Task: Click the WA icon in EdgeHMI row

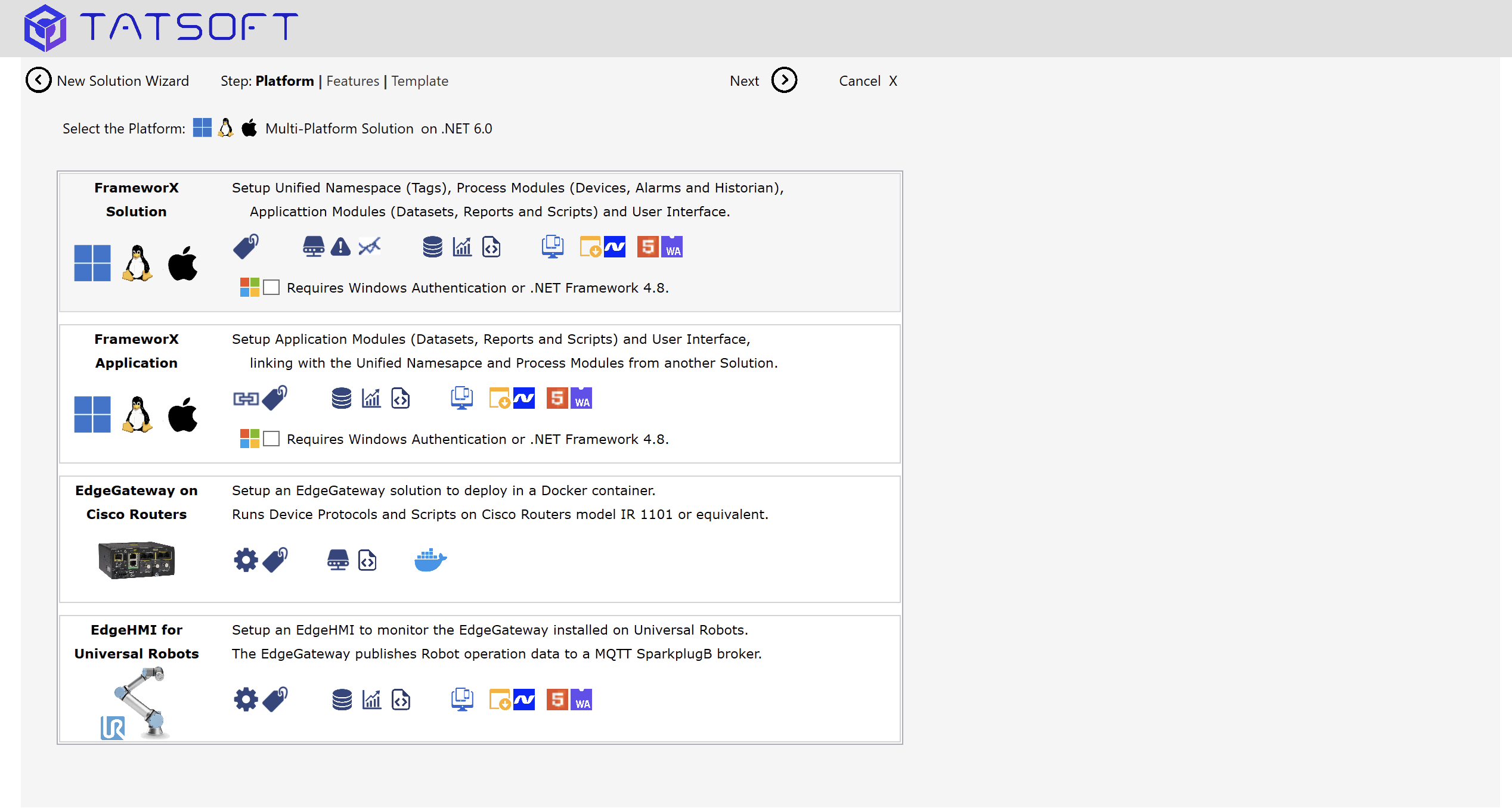Action: pos(582,700)
